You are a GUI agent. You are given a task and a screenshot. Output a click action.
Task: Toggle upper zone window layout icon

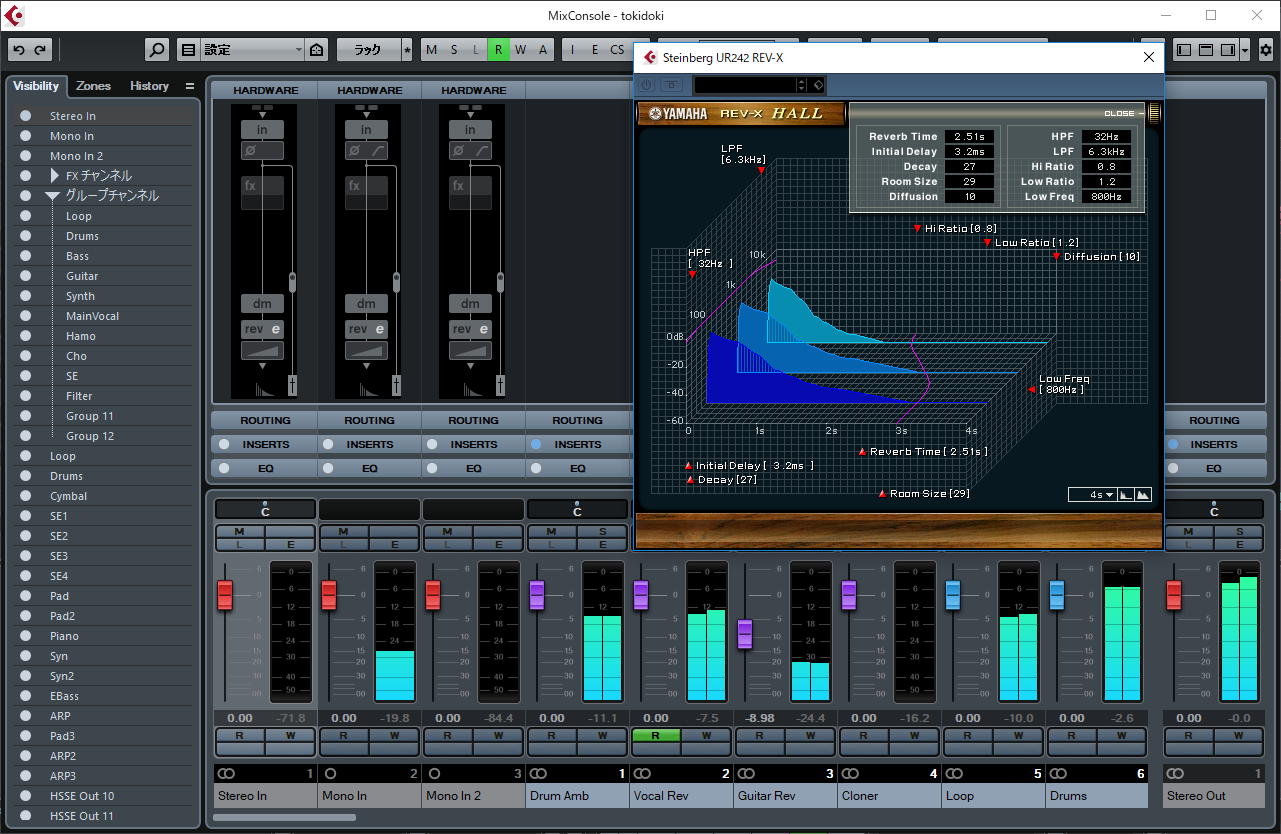pyautogui.click(x=1206, y=50)
